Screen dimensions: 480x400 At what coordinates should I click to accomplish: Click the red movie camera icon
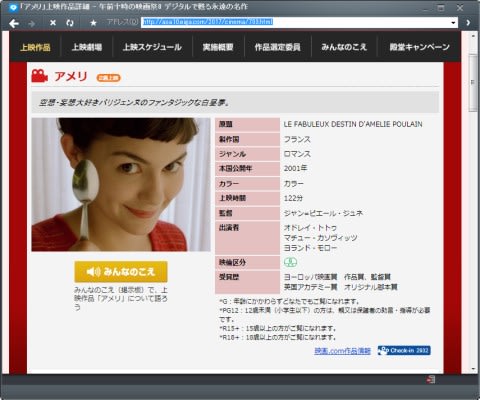(x=40, y=76)
